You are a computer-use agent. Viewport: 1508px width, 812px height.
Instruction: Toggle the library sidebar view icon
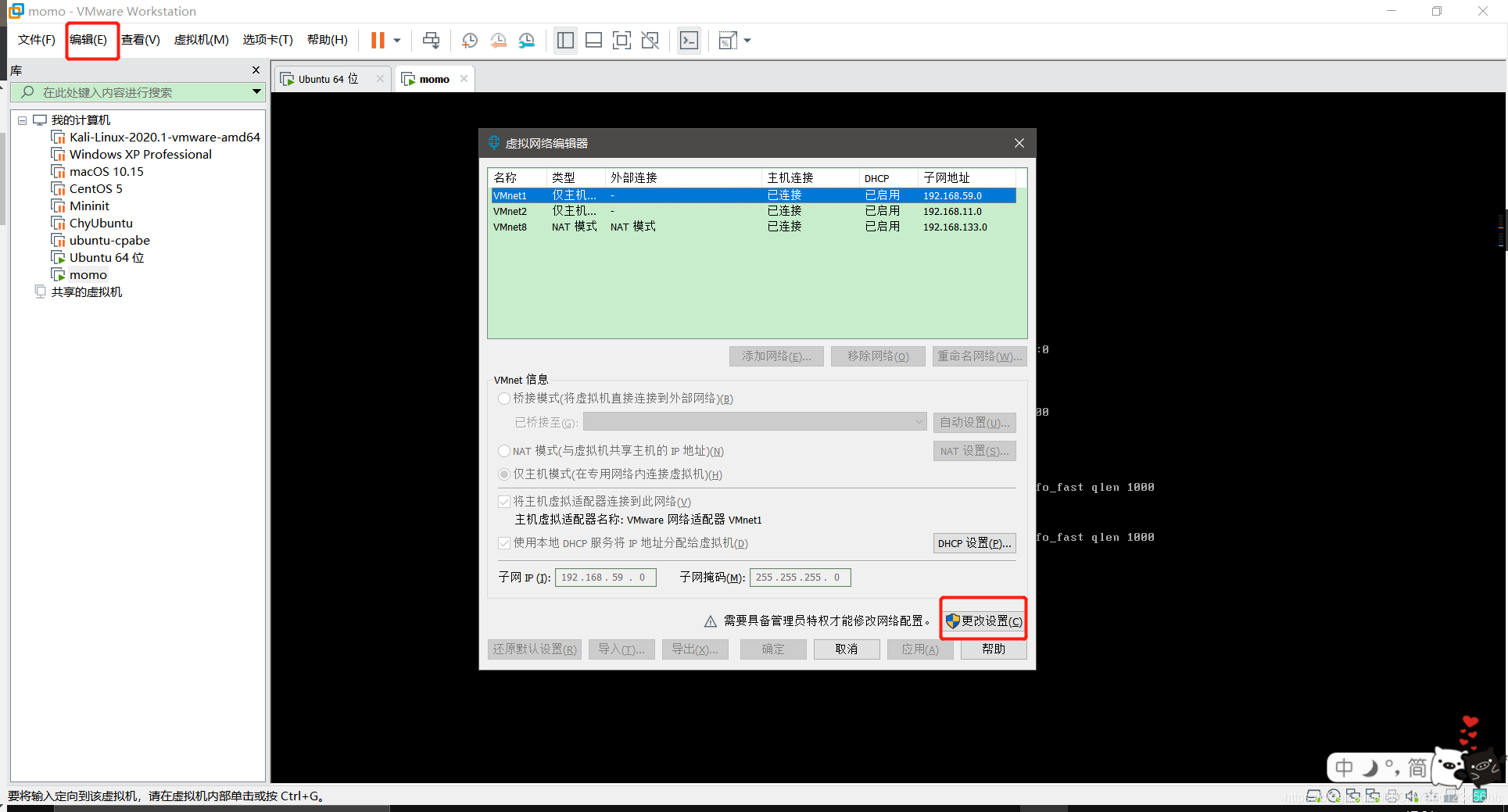pyautogui.click(x=566, y=41)
